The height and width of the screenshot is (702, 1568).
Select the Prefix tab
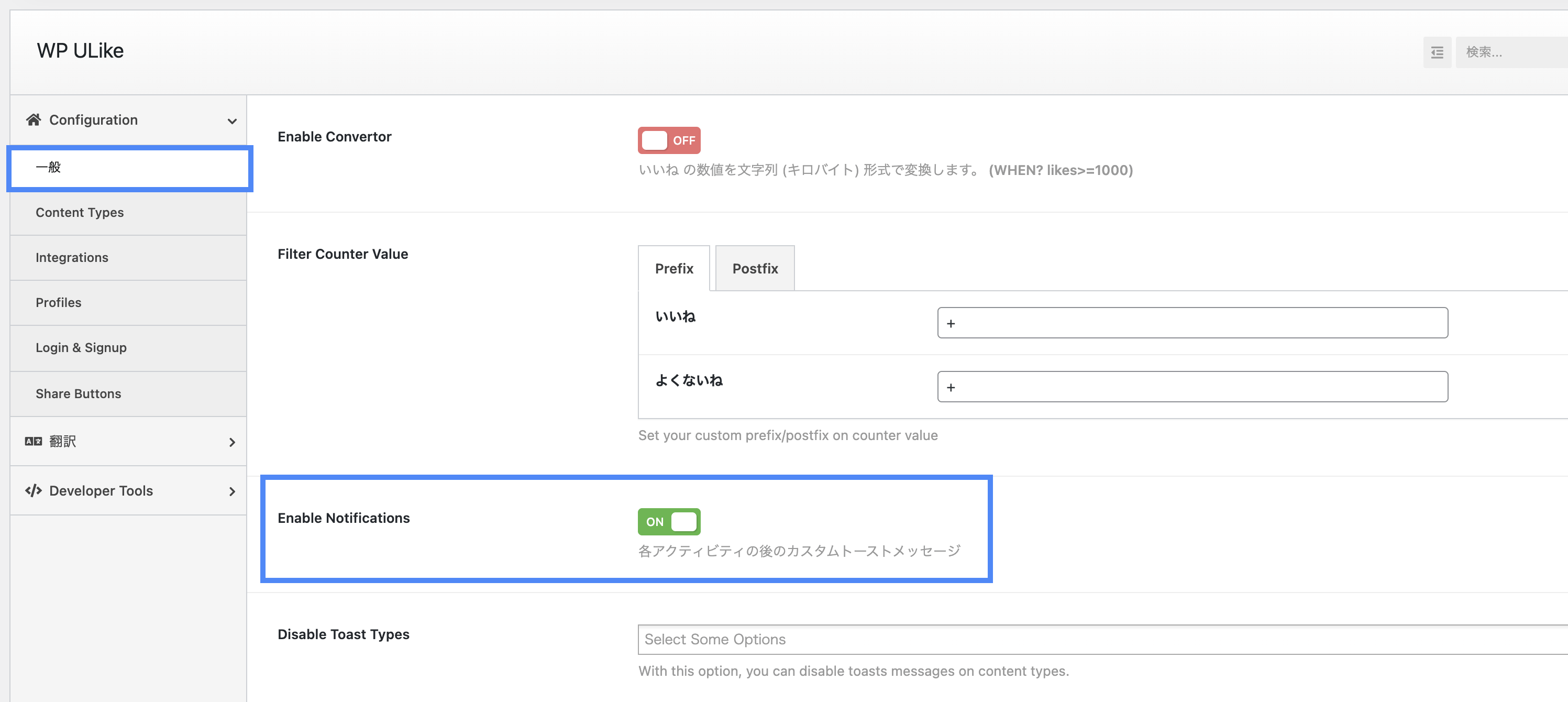pos(674,269)
